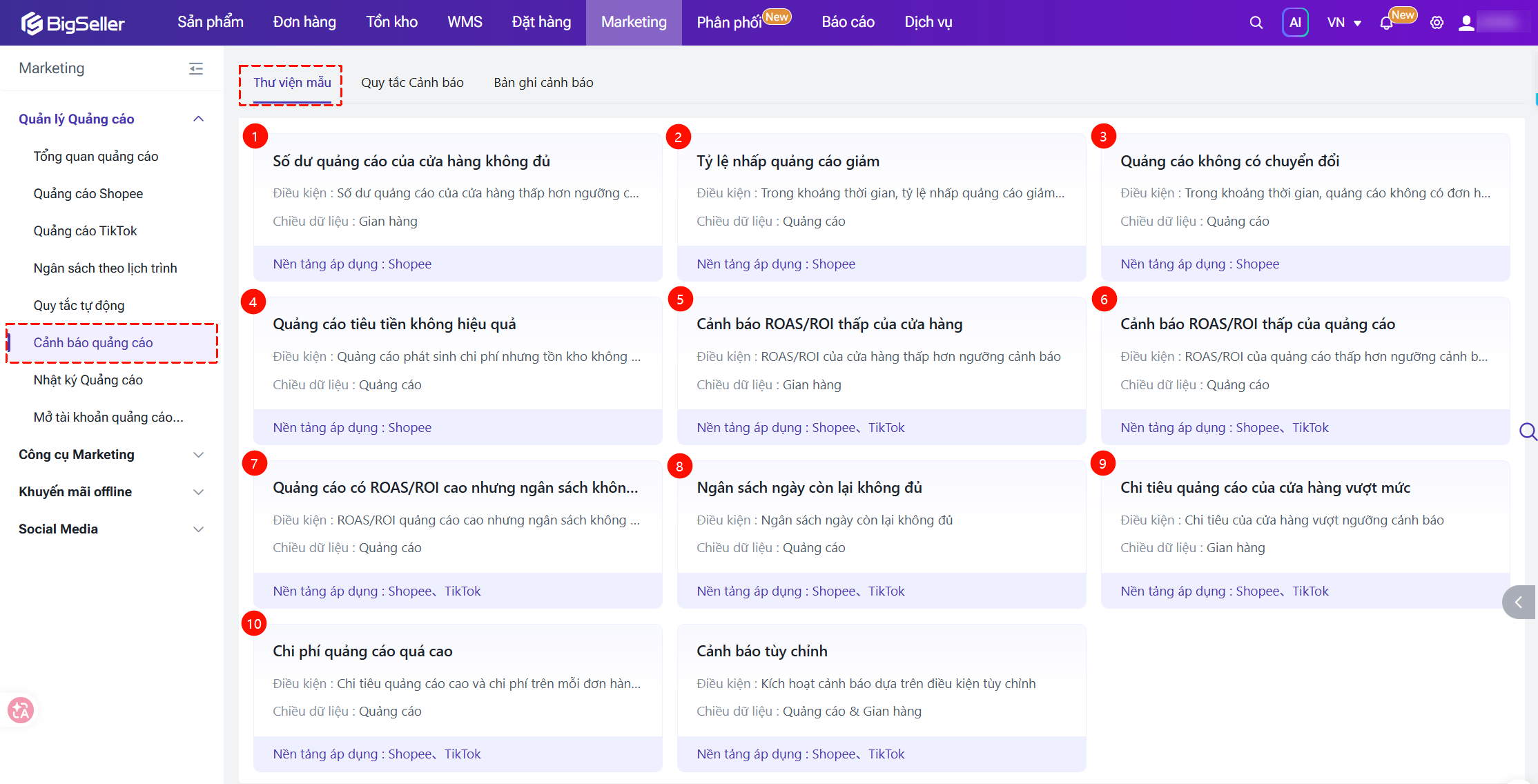The image size is (1538, 784).
Task: Open the VN language dropdown
Action: tap(1344, 23)
